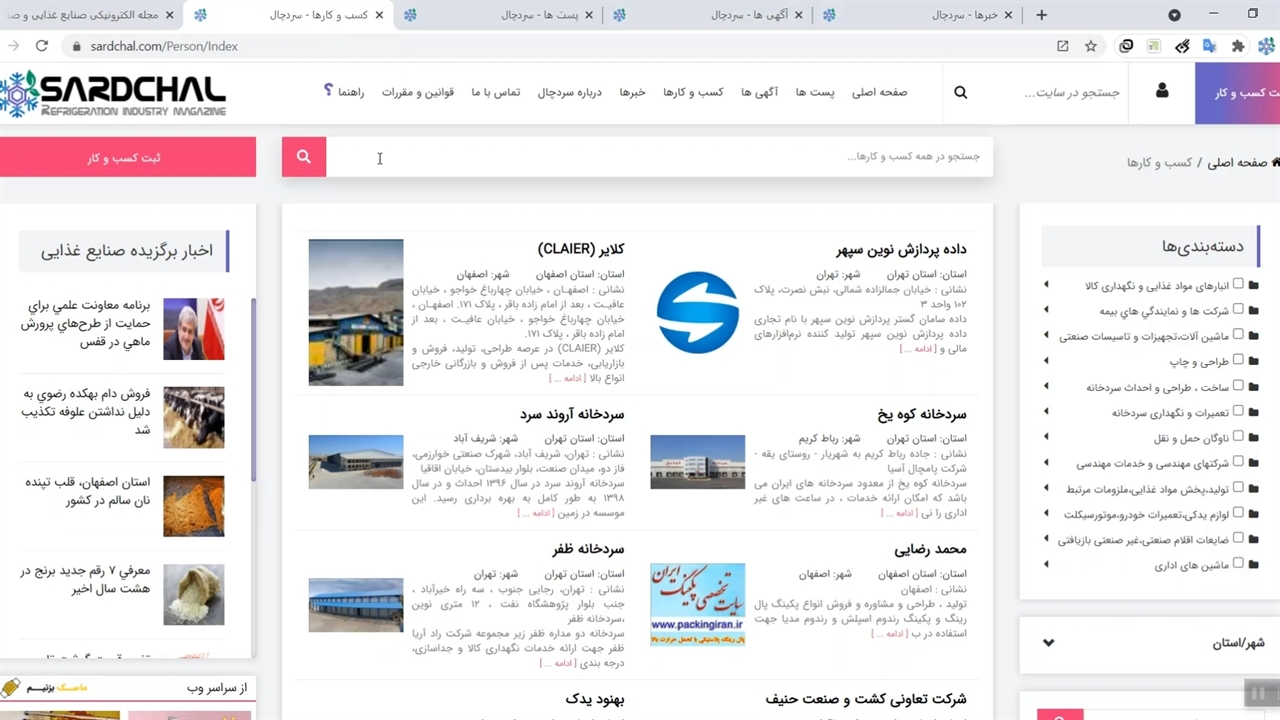Screen dimensions: 1280x720
Task: Click the 'جستجو در همه کسب و کارها' search field
Action: (660, 157)
